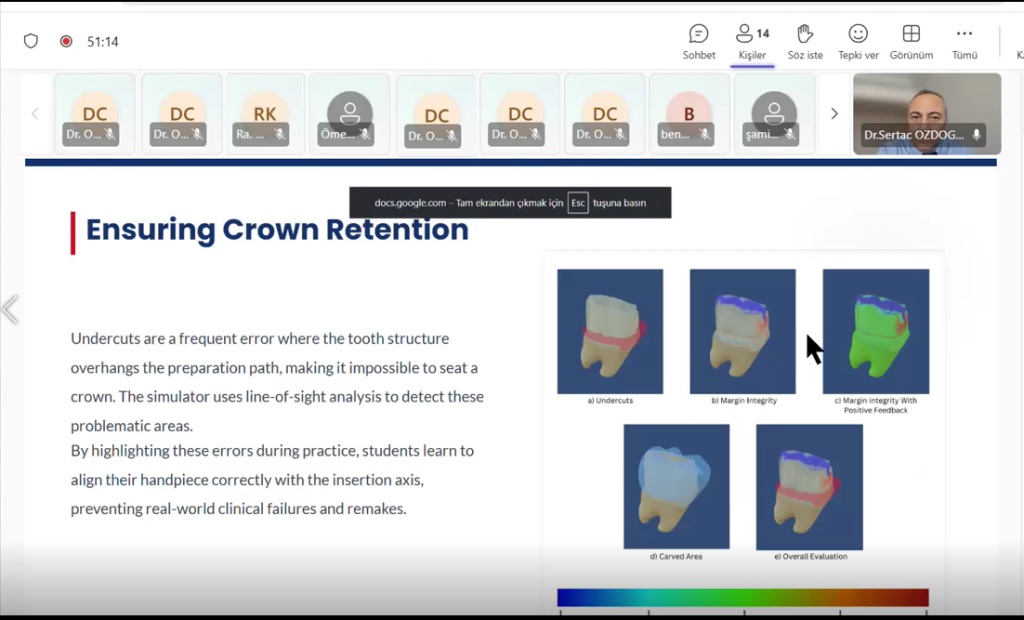
Task: Click the Overall Evaluation tooth image
Action: coord(809,486)
